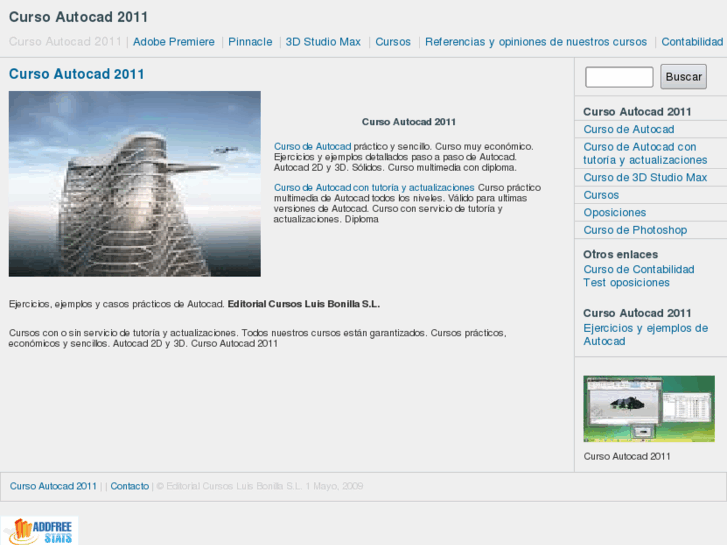Click the Autocad screenshot thumbnail in sidebar
The height and width of the screenshot is (545, 727).
coord(649,409)
